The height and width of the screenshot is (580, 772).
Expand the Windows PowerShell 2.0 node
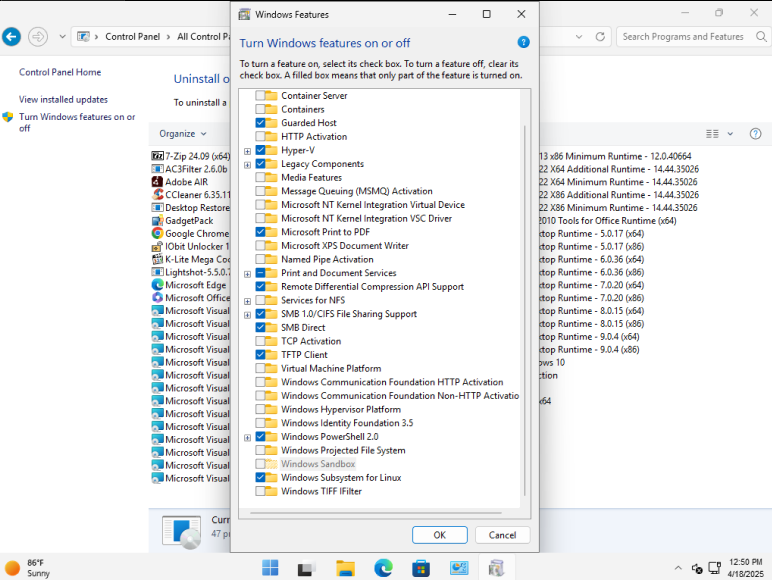(x=248, y=437)
